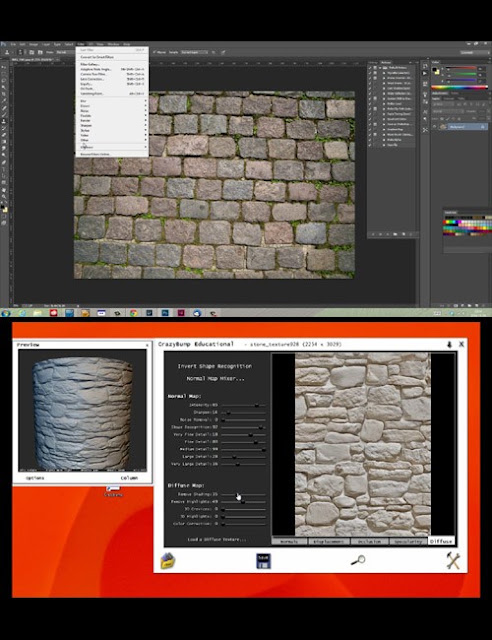
Task: Click the rainbow color spectrum ramp
Action: coord(459,87)
